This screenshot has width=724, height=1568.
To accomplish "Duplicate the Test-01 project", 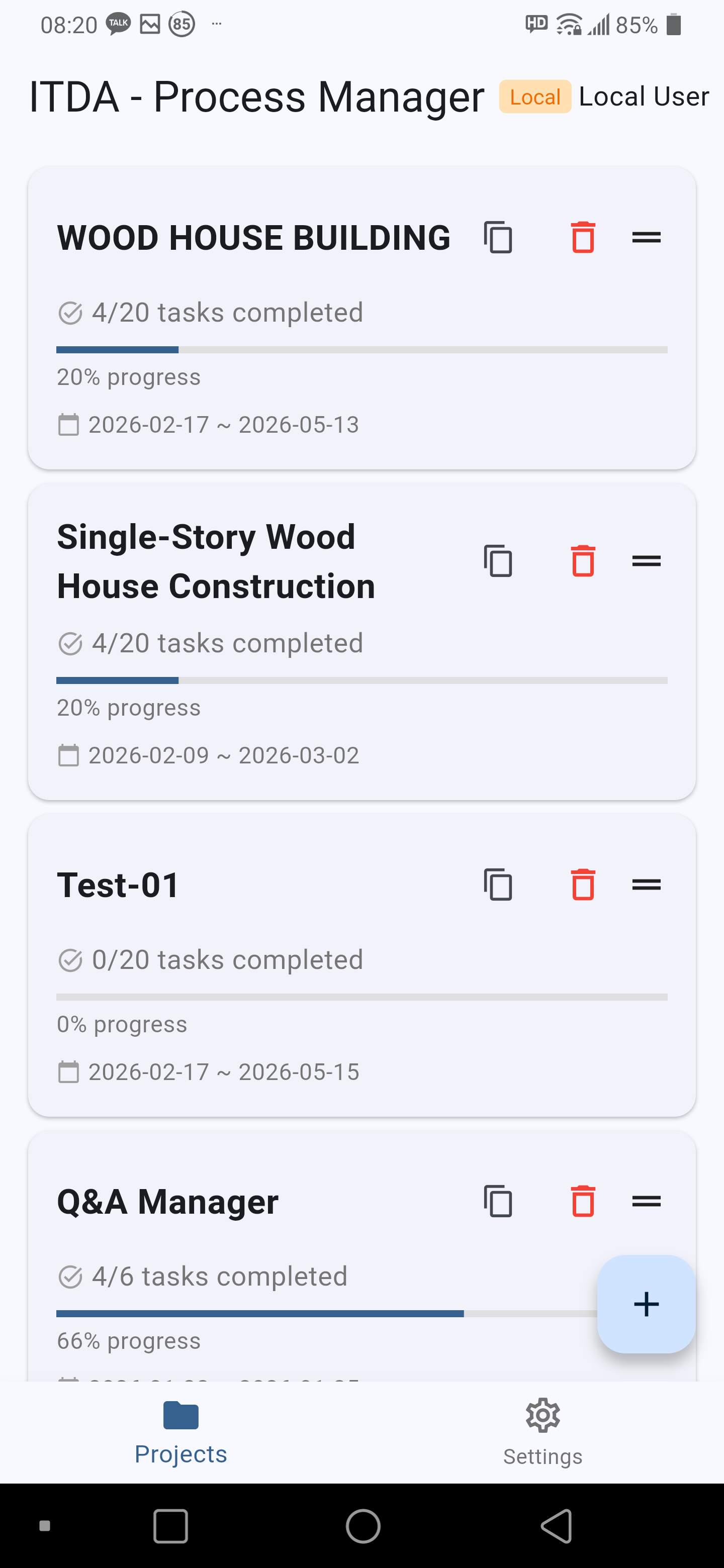I will coord(498,885).
